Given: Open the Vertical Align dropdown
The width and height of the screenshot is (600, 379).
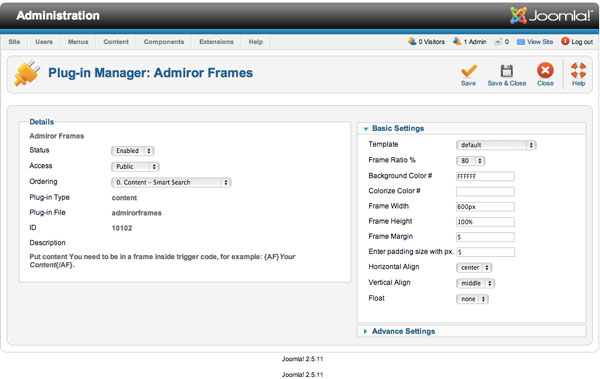Looking at the screenshot, I should pyautogui.click(x=476, y=283).
